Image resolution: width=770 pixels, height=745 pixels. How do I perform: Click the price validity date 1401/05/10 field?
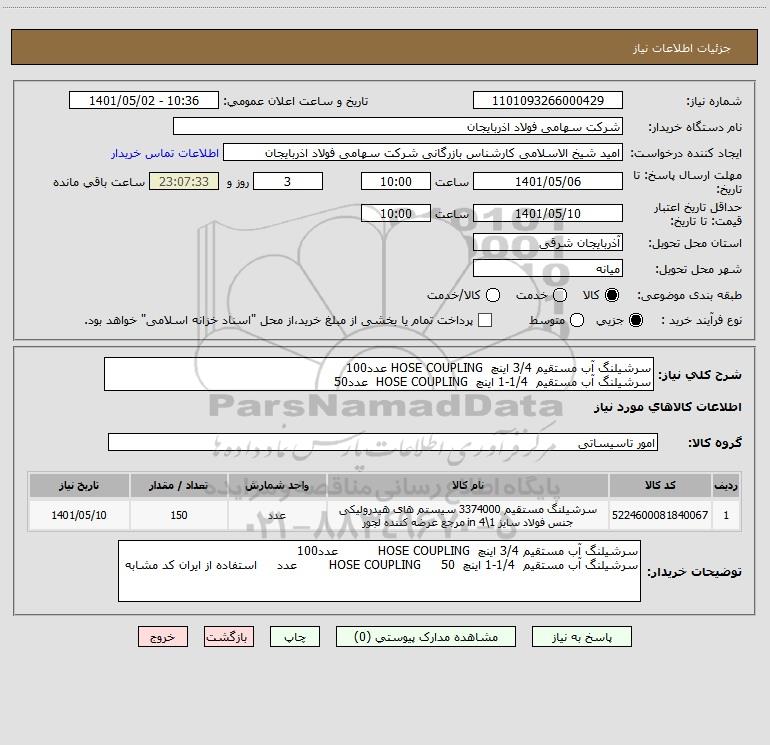pyautogui.click(x=548, y=213)
